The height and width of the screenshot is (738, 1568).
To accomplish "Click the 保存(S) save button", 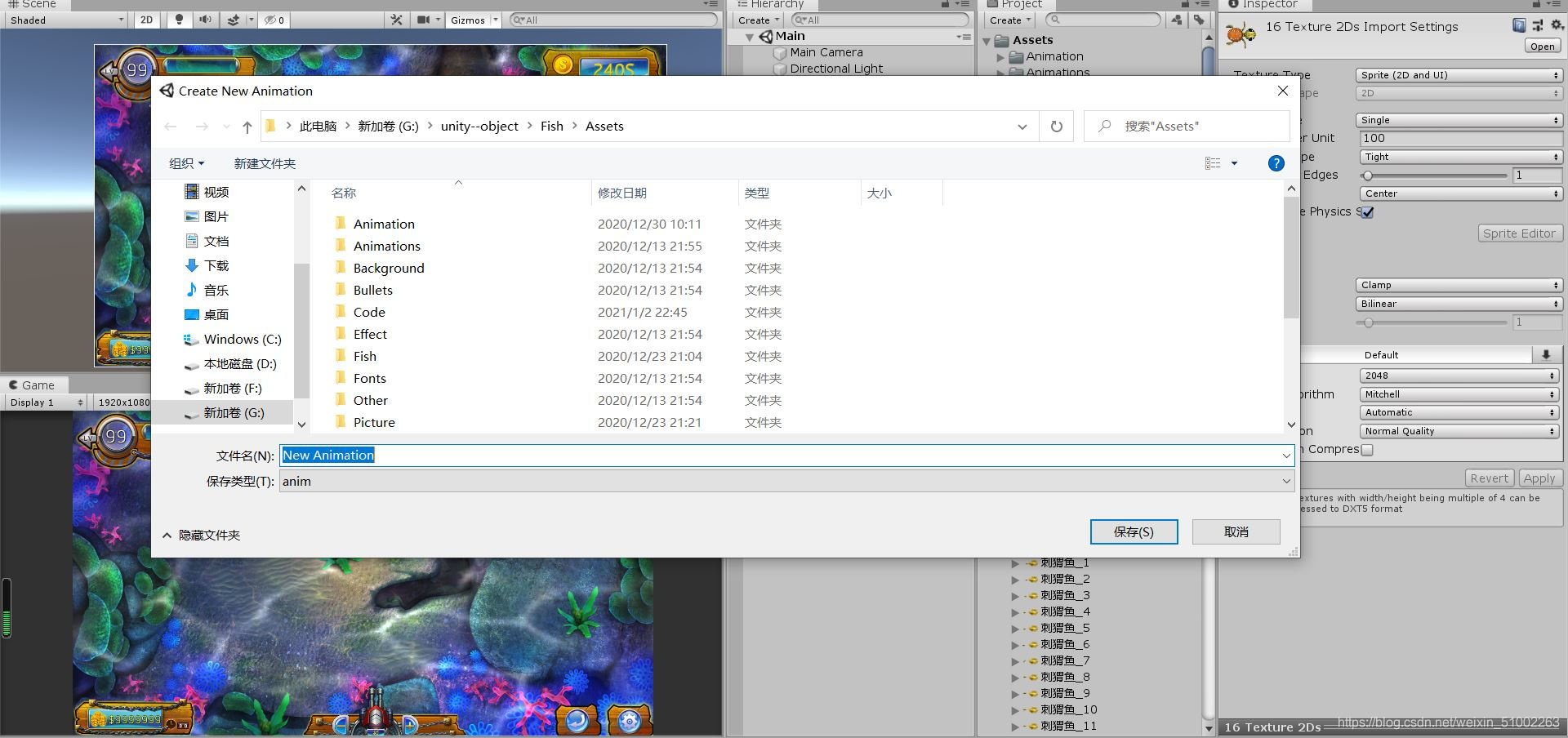I will [1134, 531].
